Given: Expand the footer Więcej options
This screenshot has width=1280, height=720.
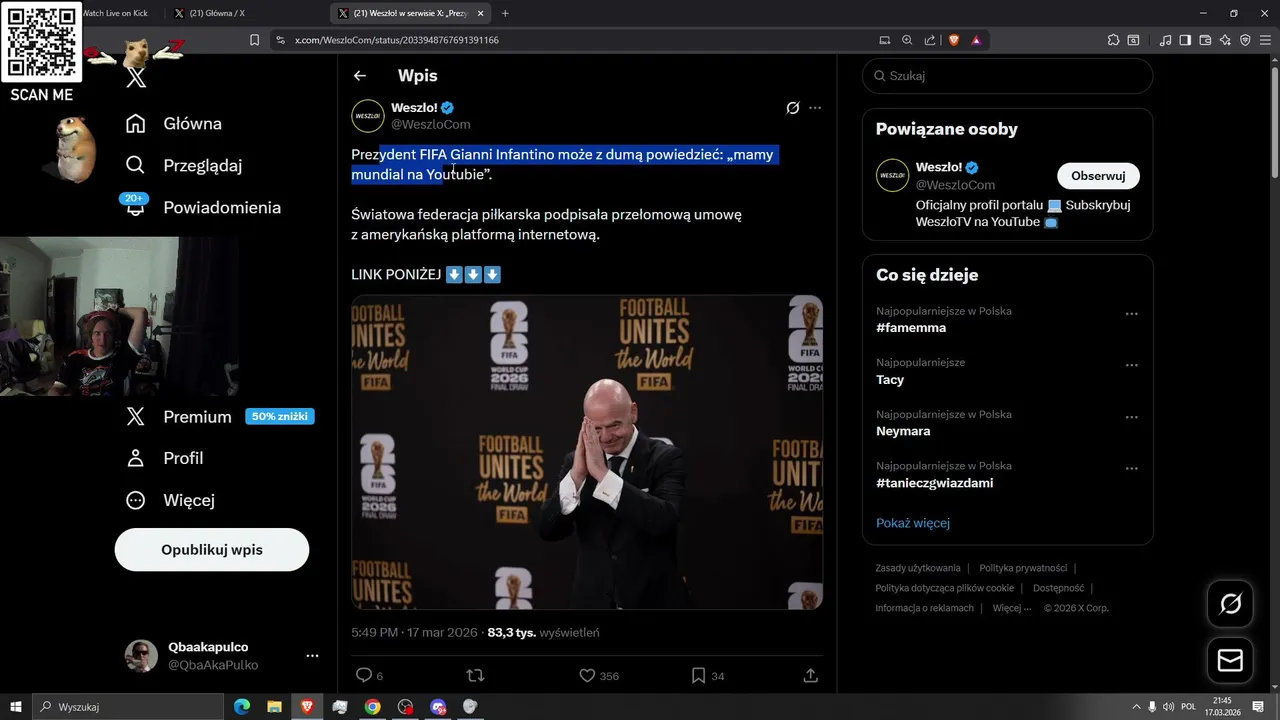Looking at the screenshot, I should pyautogui.click(x=1012, y=608).
